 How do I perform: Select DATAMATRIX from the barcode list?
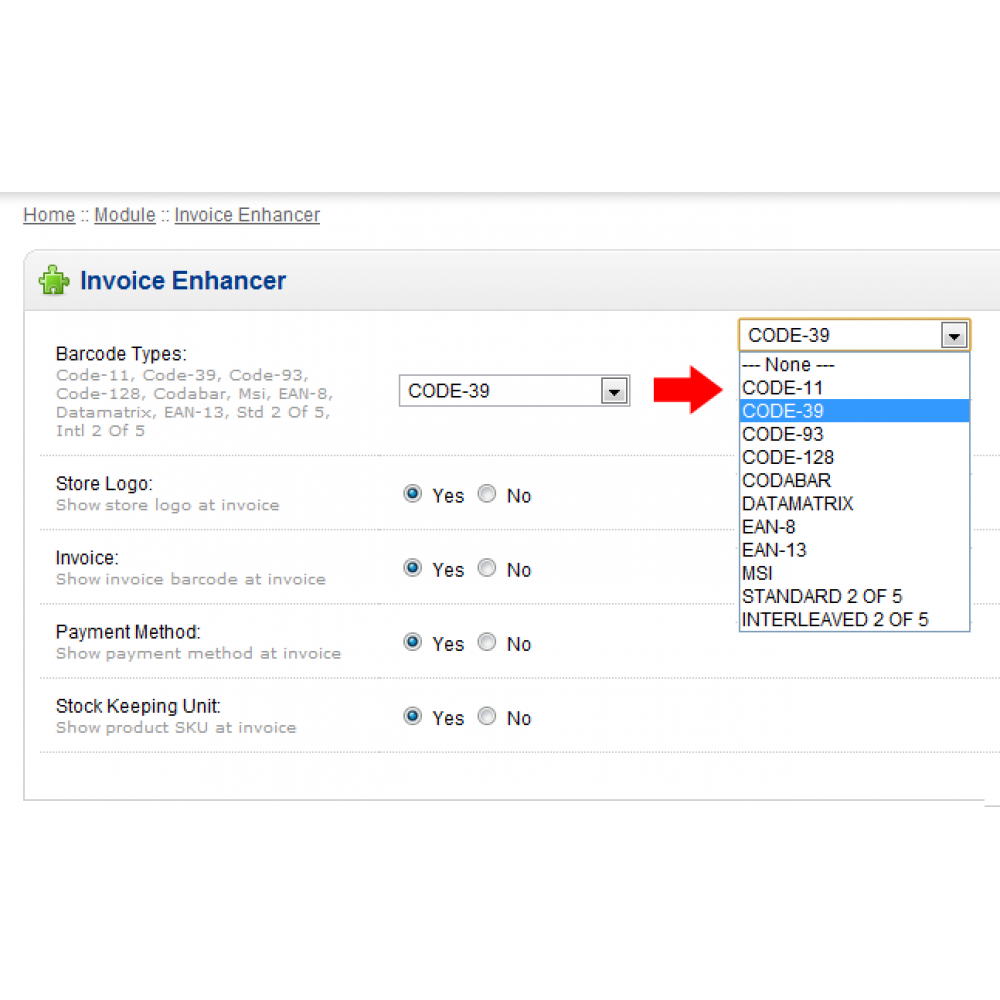click(797, 504)
